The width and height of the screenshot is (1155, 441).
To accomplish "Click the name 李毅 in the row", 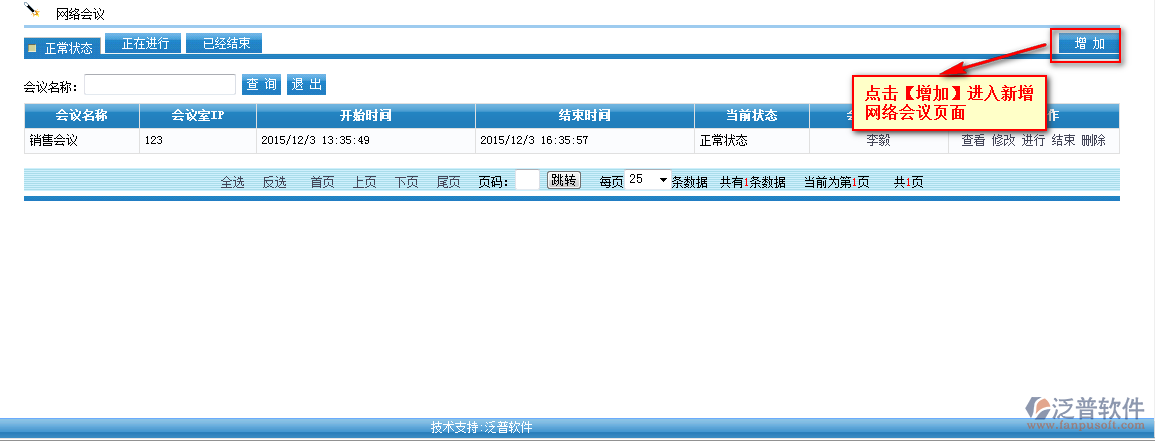I will [879, 141].
